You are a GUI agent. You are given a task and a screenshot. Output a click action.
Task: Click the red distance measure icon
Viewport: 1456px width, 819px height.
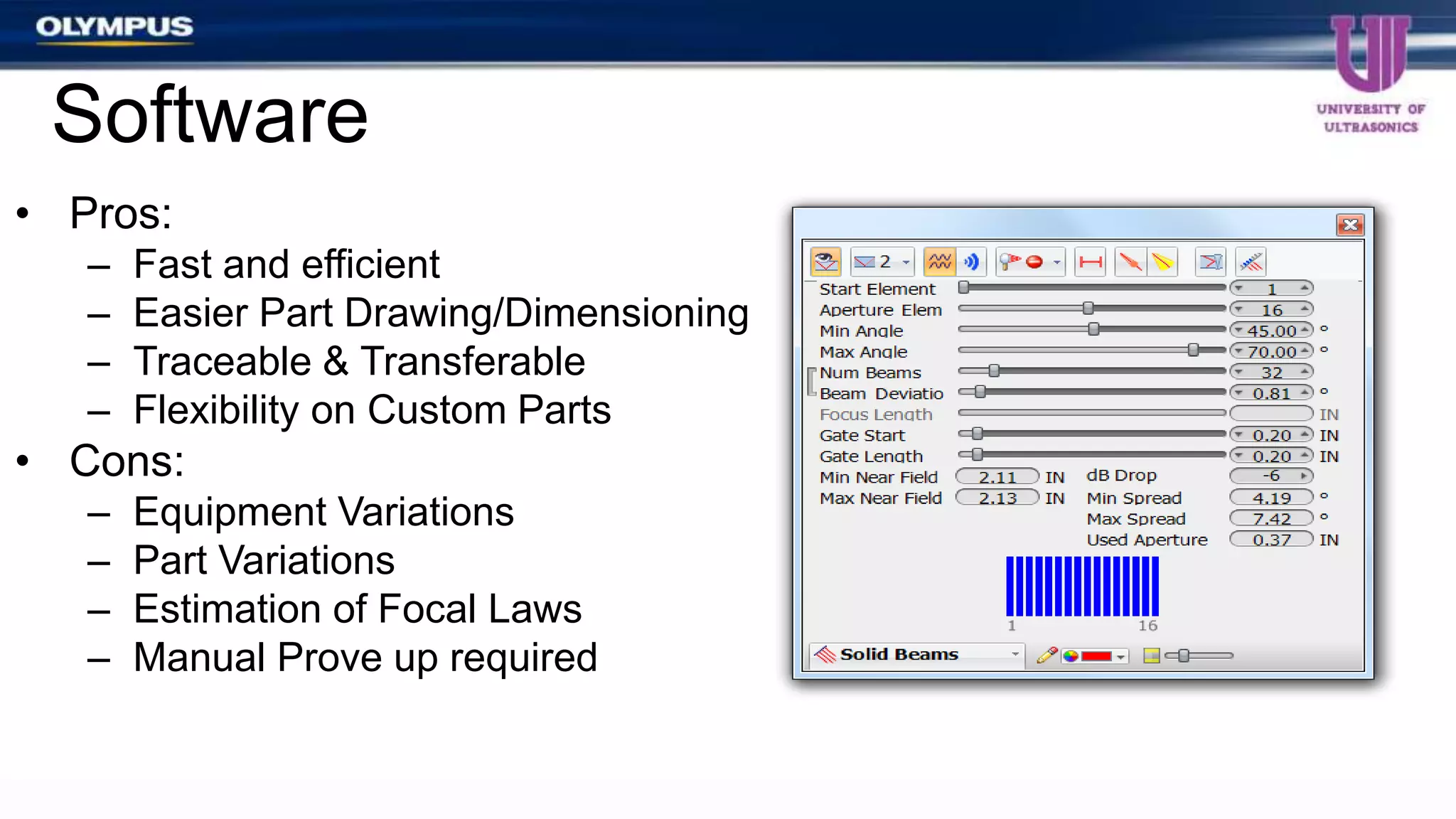1091,262
